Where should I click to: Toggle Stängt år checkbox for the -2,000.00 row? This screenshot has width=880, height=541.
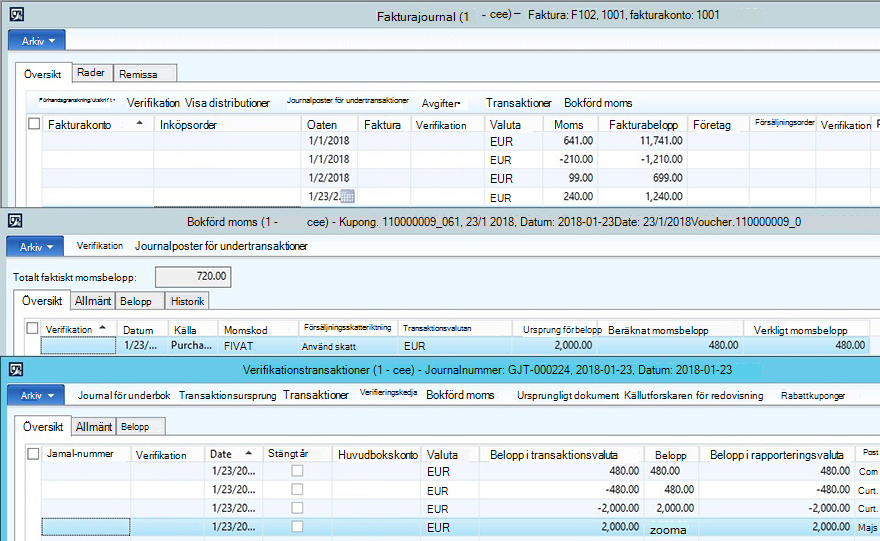[x=297, y=507]
